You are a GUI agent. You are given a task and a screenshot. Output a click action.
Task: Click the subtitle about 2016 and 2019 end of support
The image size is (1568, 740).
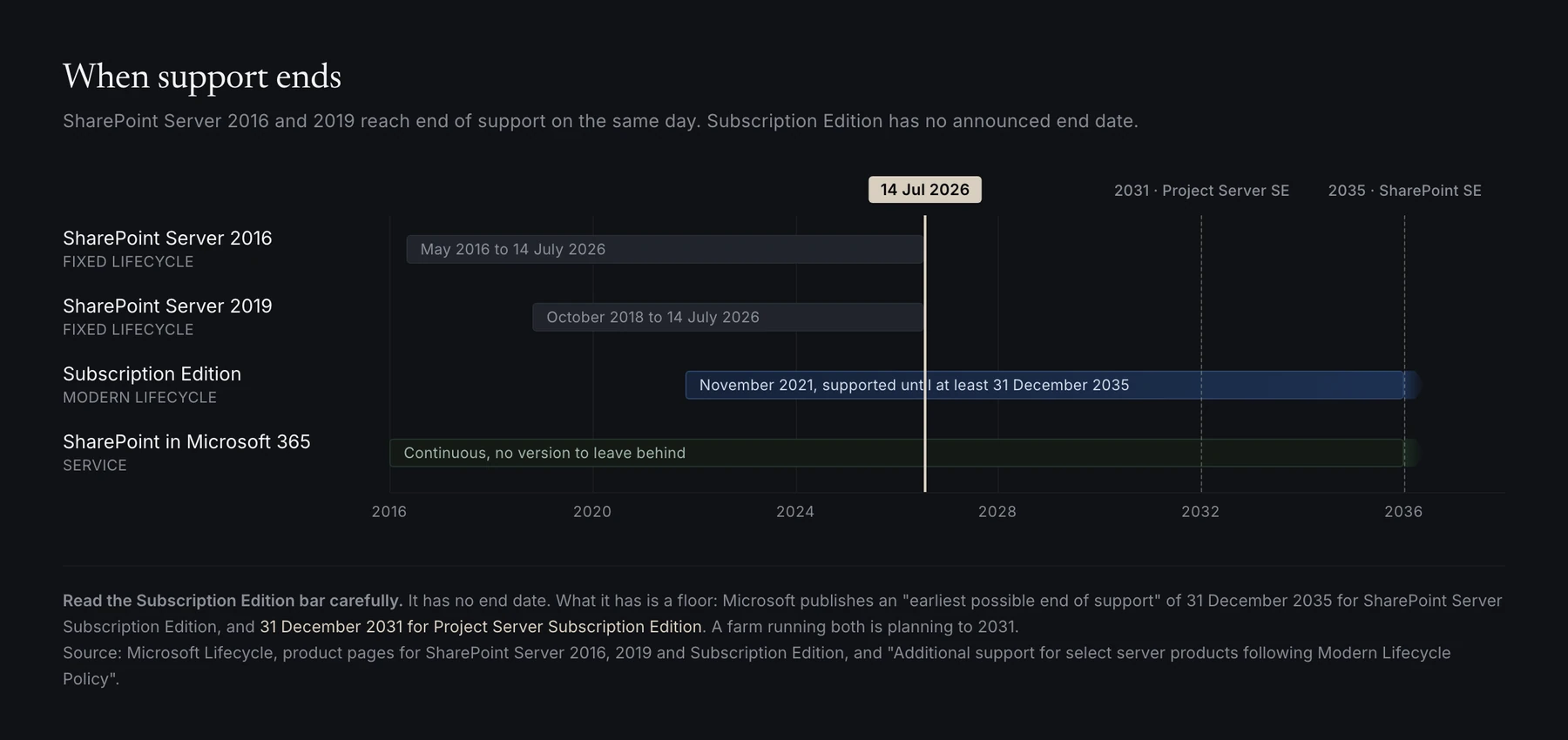pyautogui.click(x=600, y=121)
